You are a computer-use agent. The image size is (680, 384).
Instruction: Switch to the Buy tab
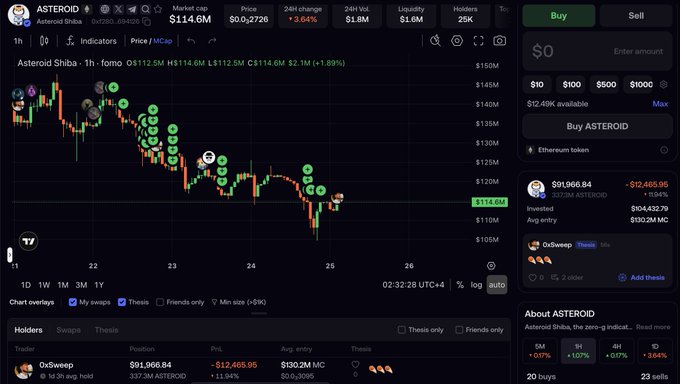(559, 16)
